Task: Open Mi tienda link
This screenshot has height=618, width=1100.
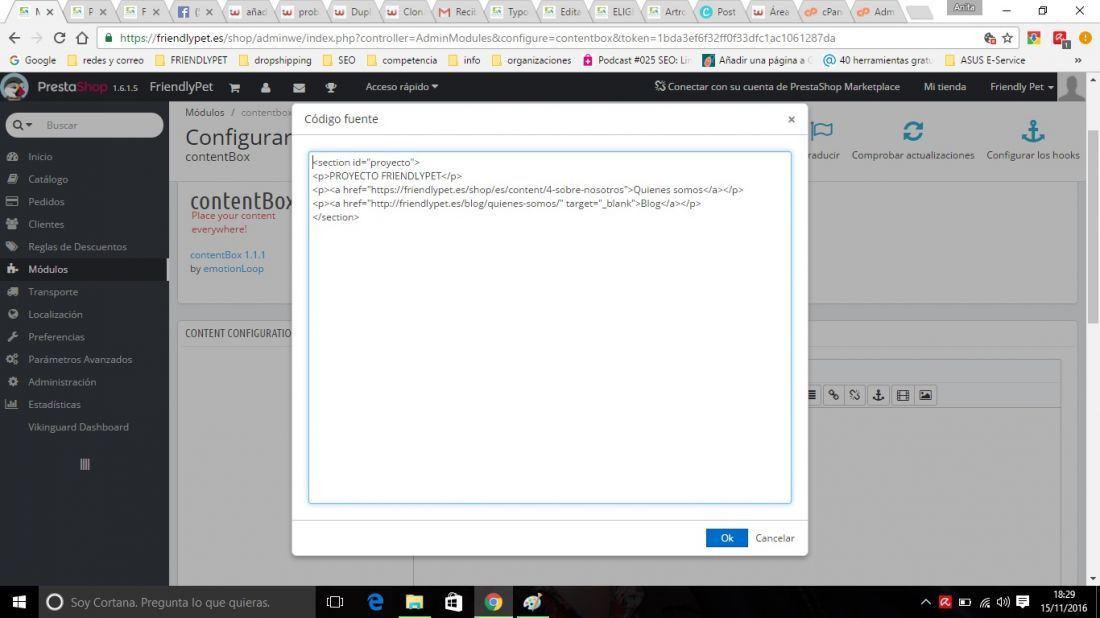Action: pos(944,87)
